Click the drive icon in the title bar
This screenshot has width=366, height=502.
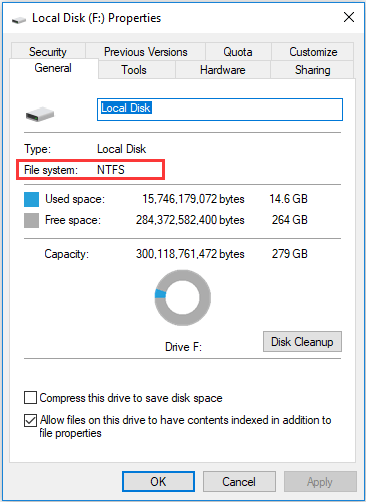click(x=19, y=20)
